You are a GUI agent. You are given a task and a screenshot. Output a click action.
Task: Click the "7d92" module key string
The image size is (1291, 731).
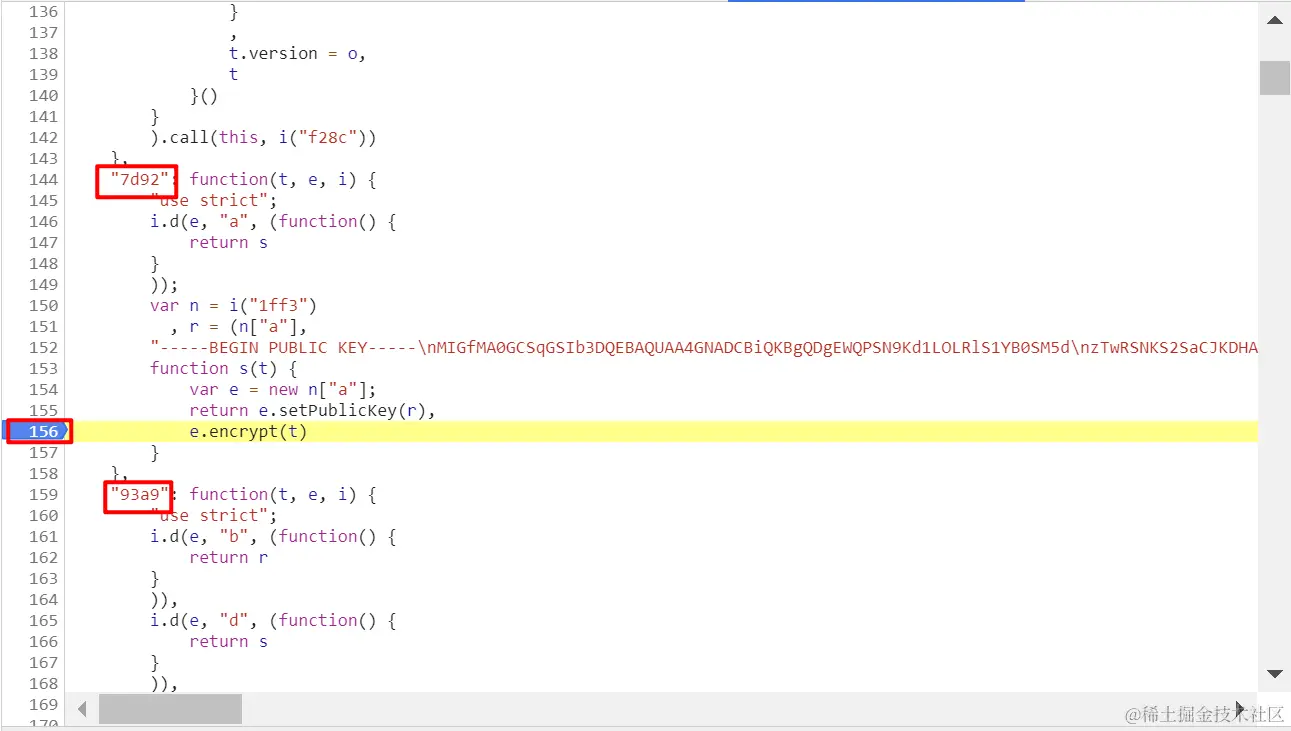pyautogui.click(x=140, y=179)
